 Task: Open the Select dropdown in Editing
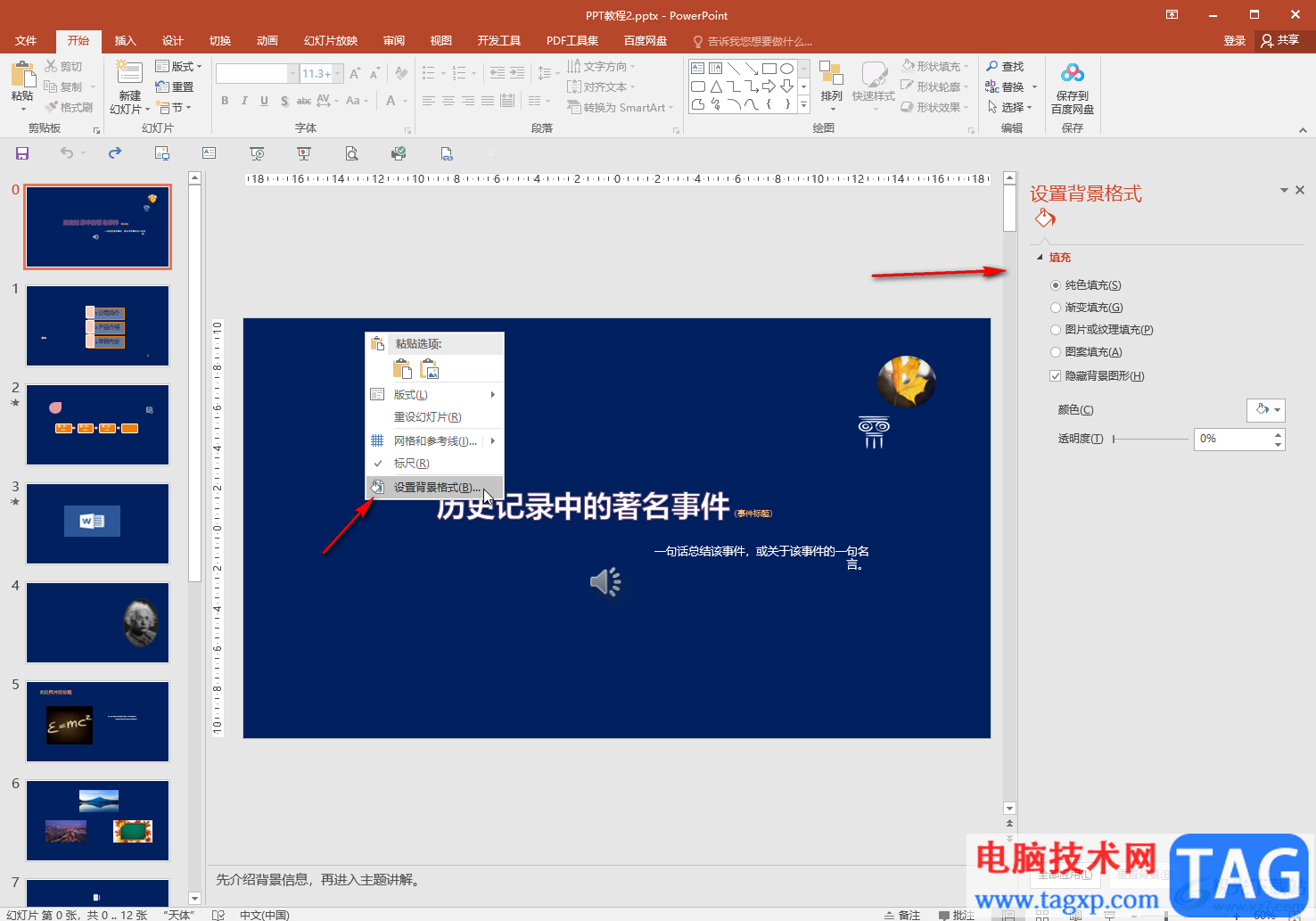[1010, 107]
